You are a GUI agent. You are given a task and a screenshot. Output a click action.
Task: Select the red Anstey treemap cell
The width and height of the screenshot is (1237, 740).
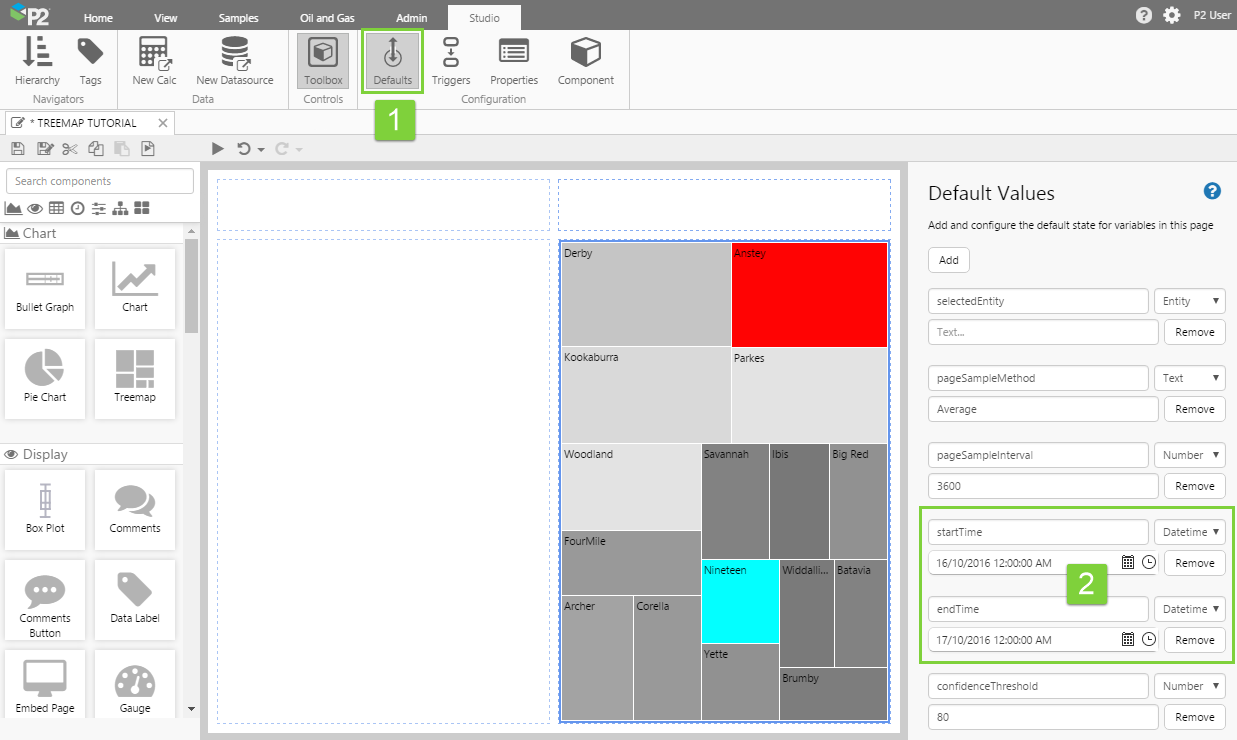809,295
